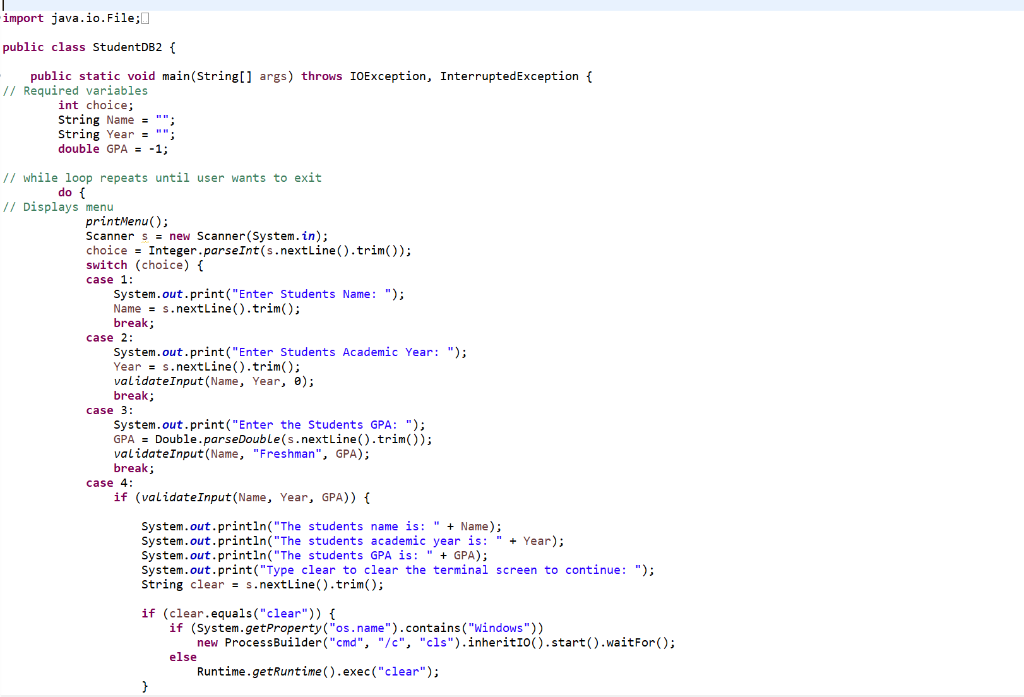Screen dimensions: 1024x697
Task: Click the 'Name = s.nextLine().trim();' line
Action: pyautogui.click(x=207, y=308)
